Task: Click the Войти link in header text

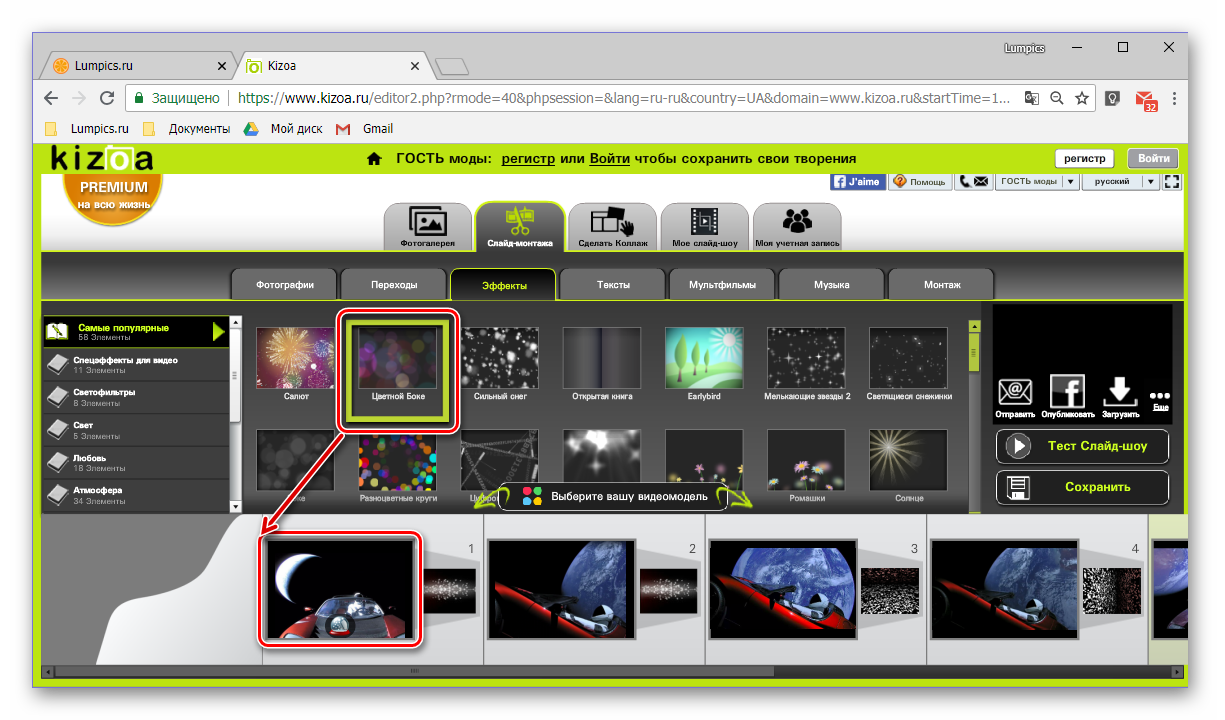Action: pyautogui.click(x=609, y=159)
